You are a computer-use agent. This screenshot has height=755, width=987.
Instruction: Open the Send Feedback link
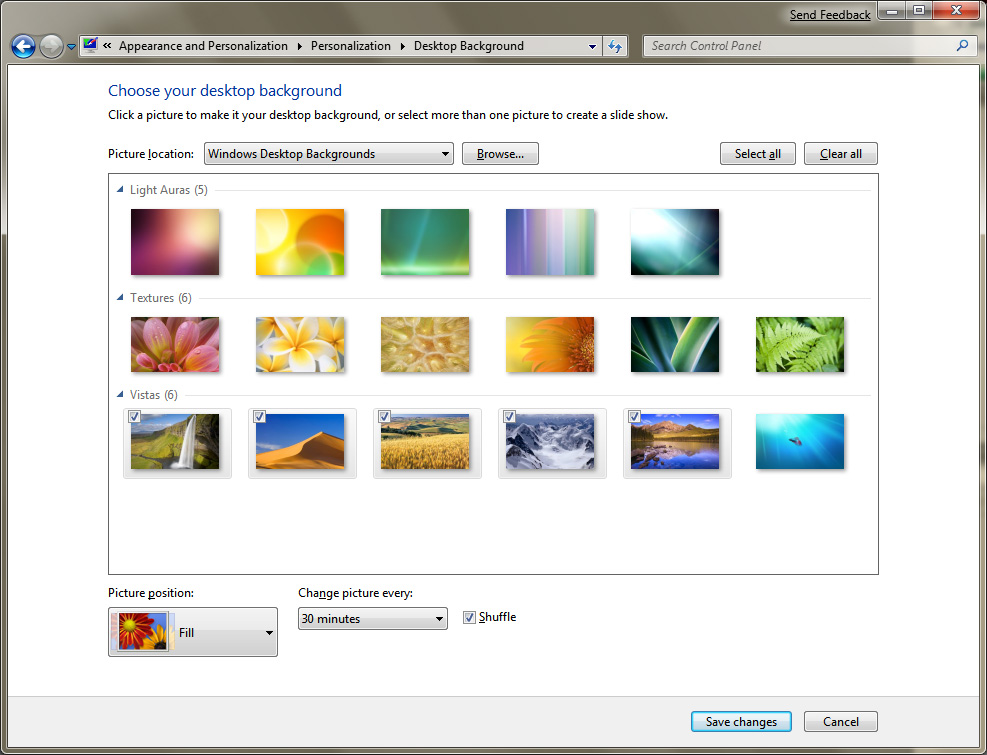(x=830, y=14)
